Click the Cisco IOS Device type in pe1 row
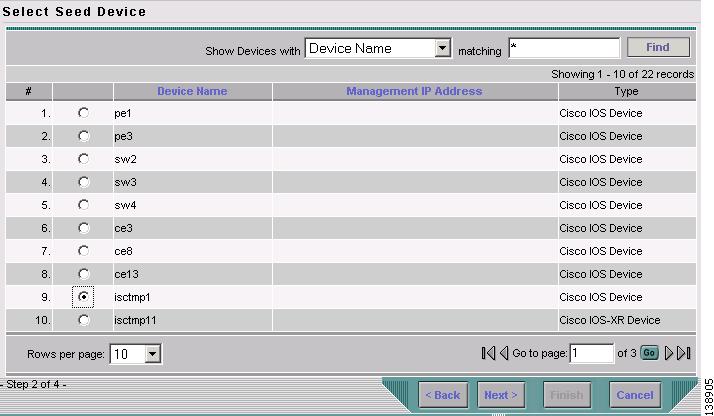Screen dimensions: 714x416 tap(601, 113)
